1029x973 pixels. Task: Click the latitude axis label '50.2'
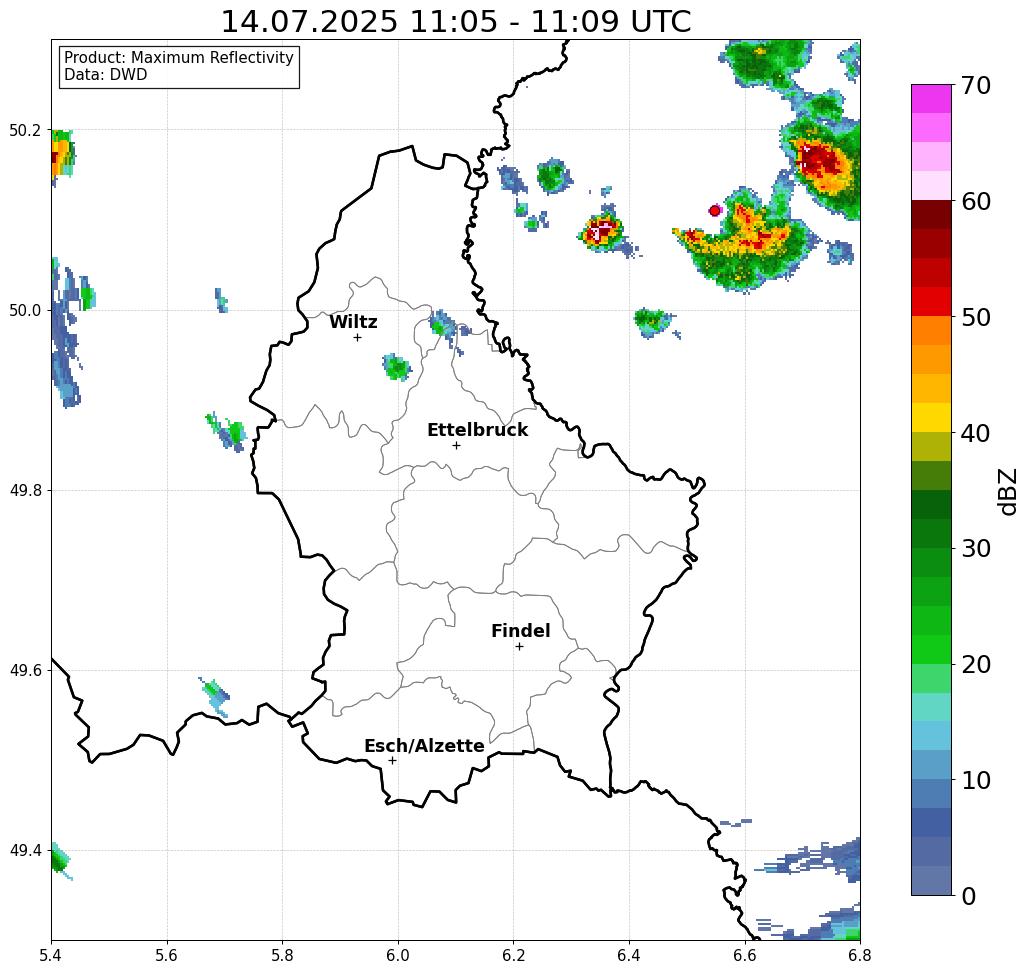click(24, 131)
